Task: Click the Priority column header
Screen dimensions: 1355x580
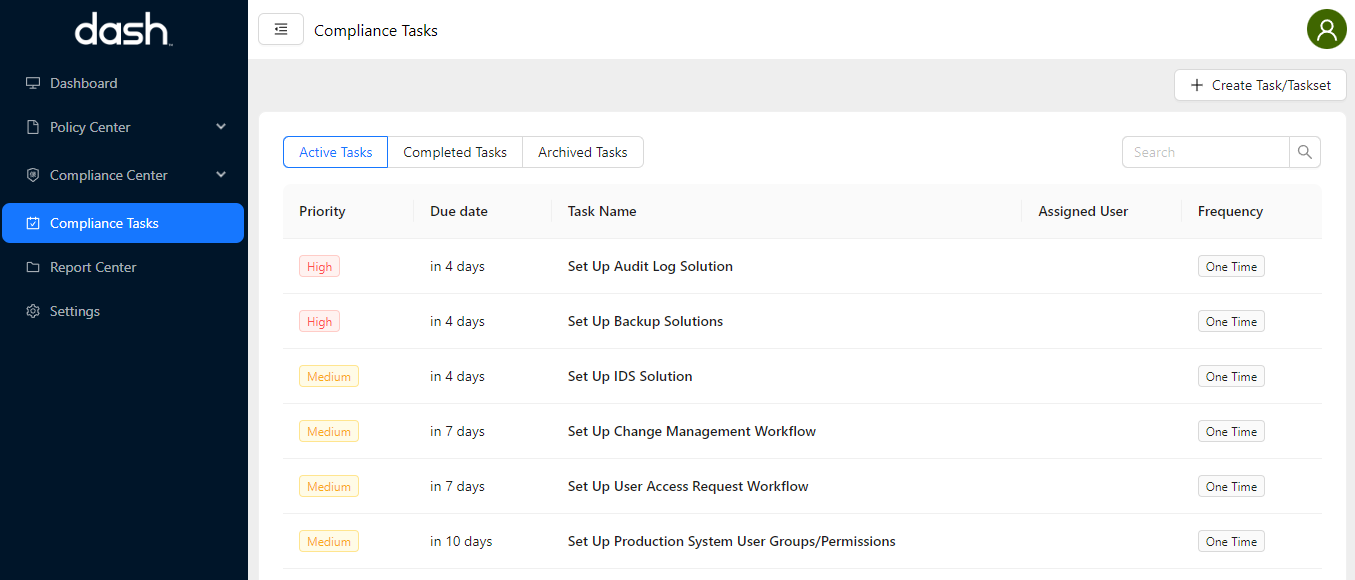Action: 322,211
